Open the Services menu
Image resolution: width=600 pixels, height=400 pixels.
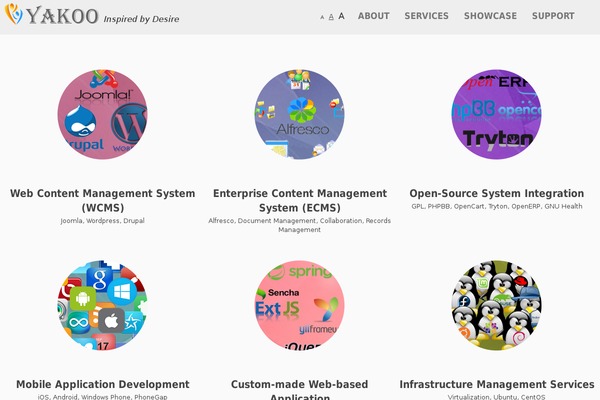tap(426, 16)
